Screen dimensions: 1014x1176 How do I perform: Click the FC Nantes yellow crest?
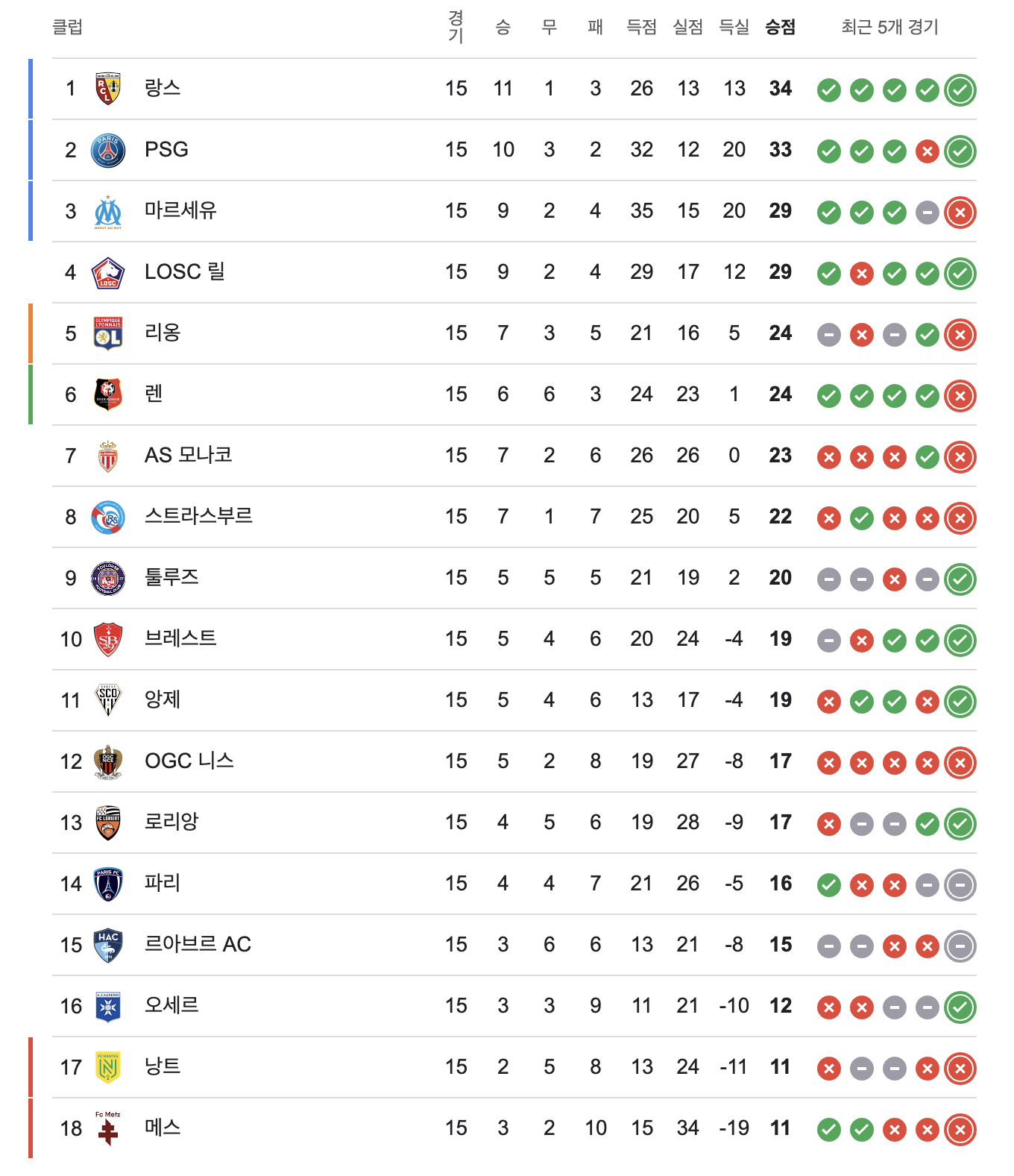(108, 1068)
